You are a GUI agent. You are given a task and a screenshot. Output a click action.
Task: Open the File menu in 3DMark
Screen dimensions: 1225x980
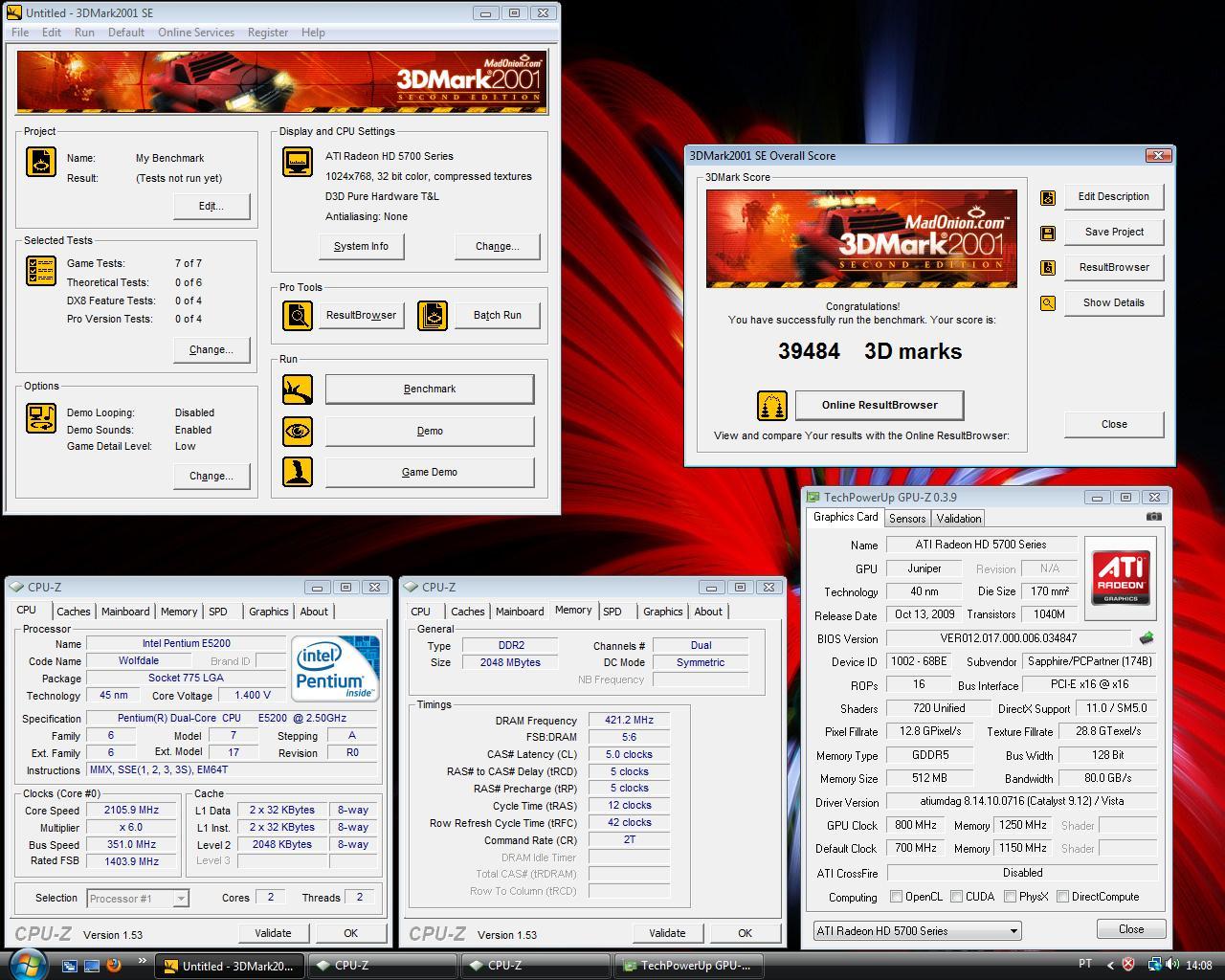pyautogui.click(x=19, y=32)
